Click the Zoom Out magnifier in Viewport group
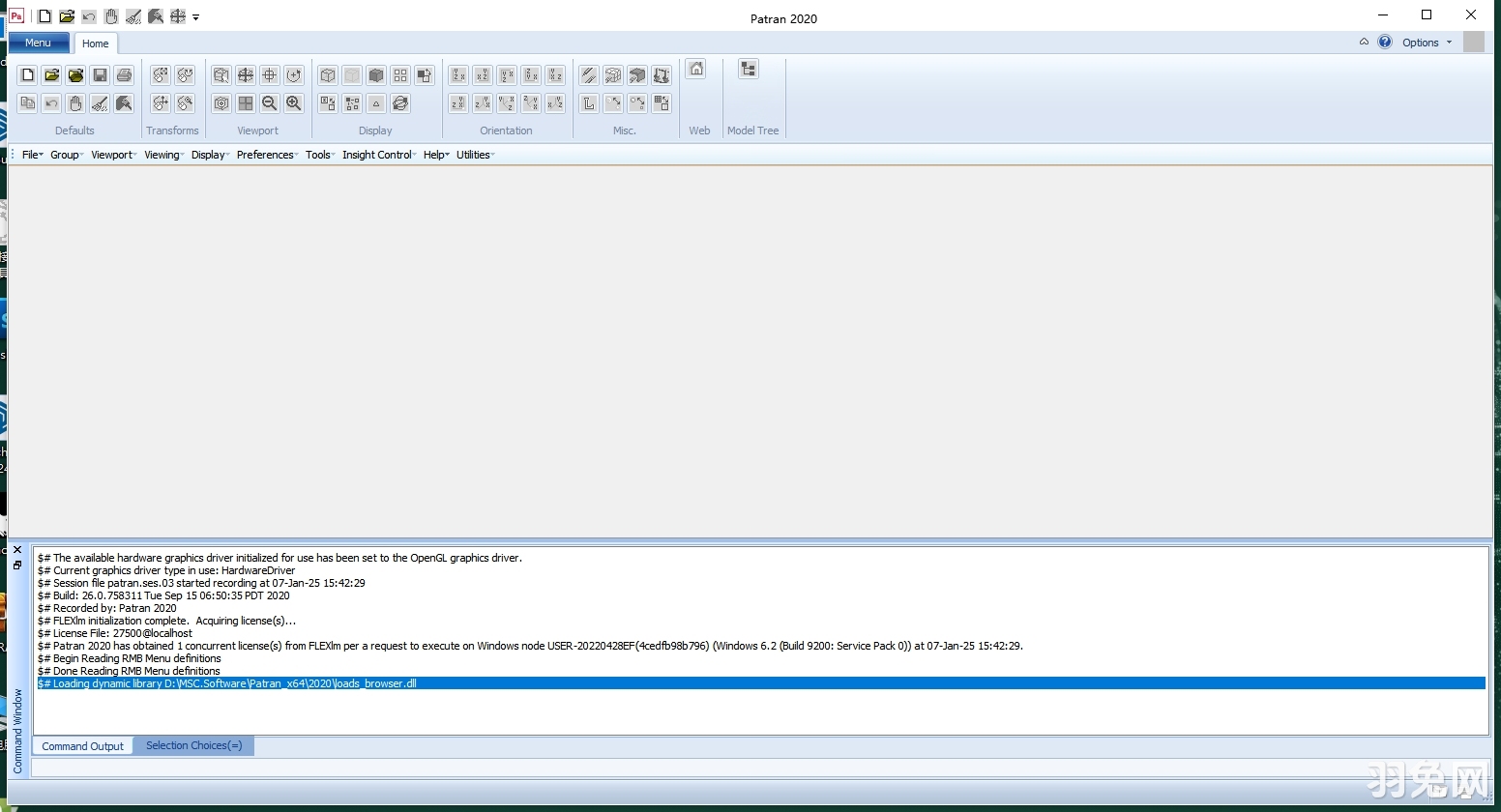Screen dimensions: 1501x812 270,103
